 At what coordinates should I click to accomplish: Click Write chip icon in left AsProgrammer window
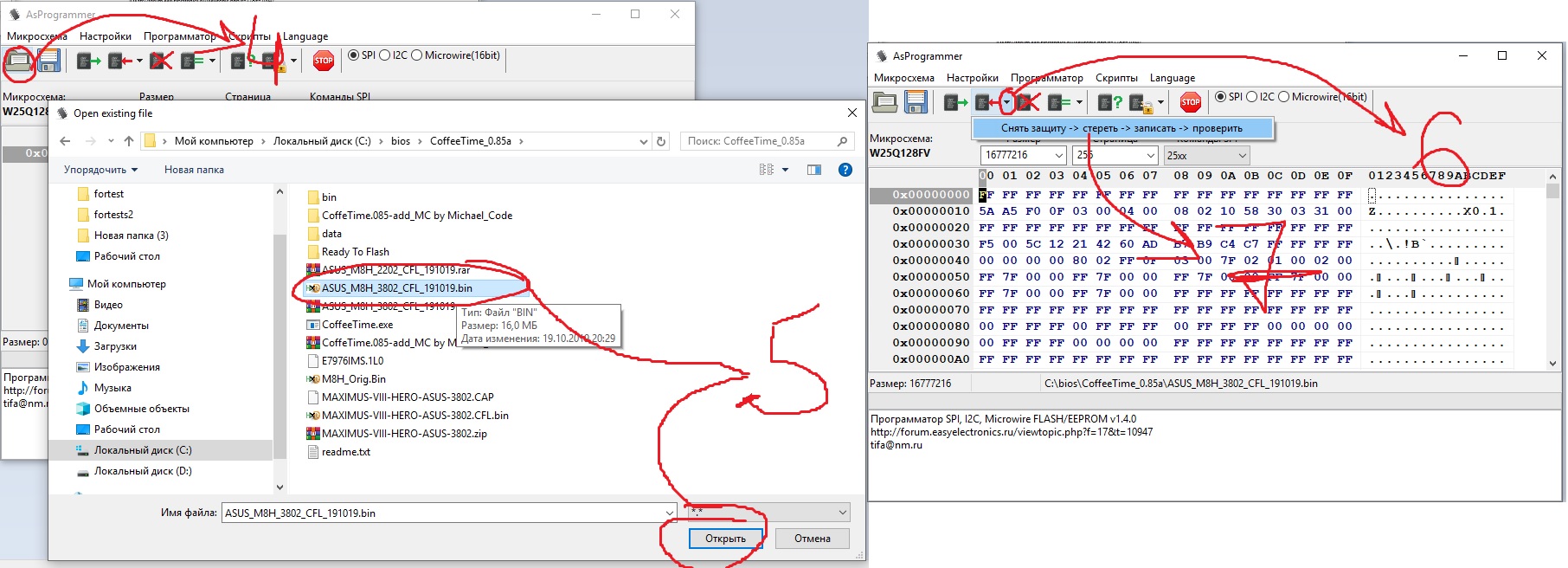pos(120,61)
